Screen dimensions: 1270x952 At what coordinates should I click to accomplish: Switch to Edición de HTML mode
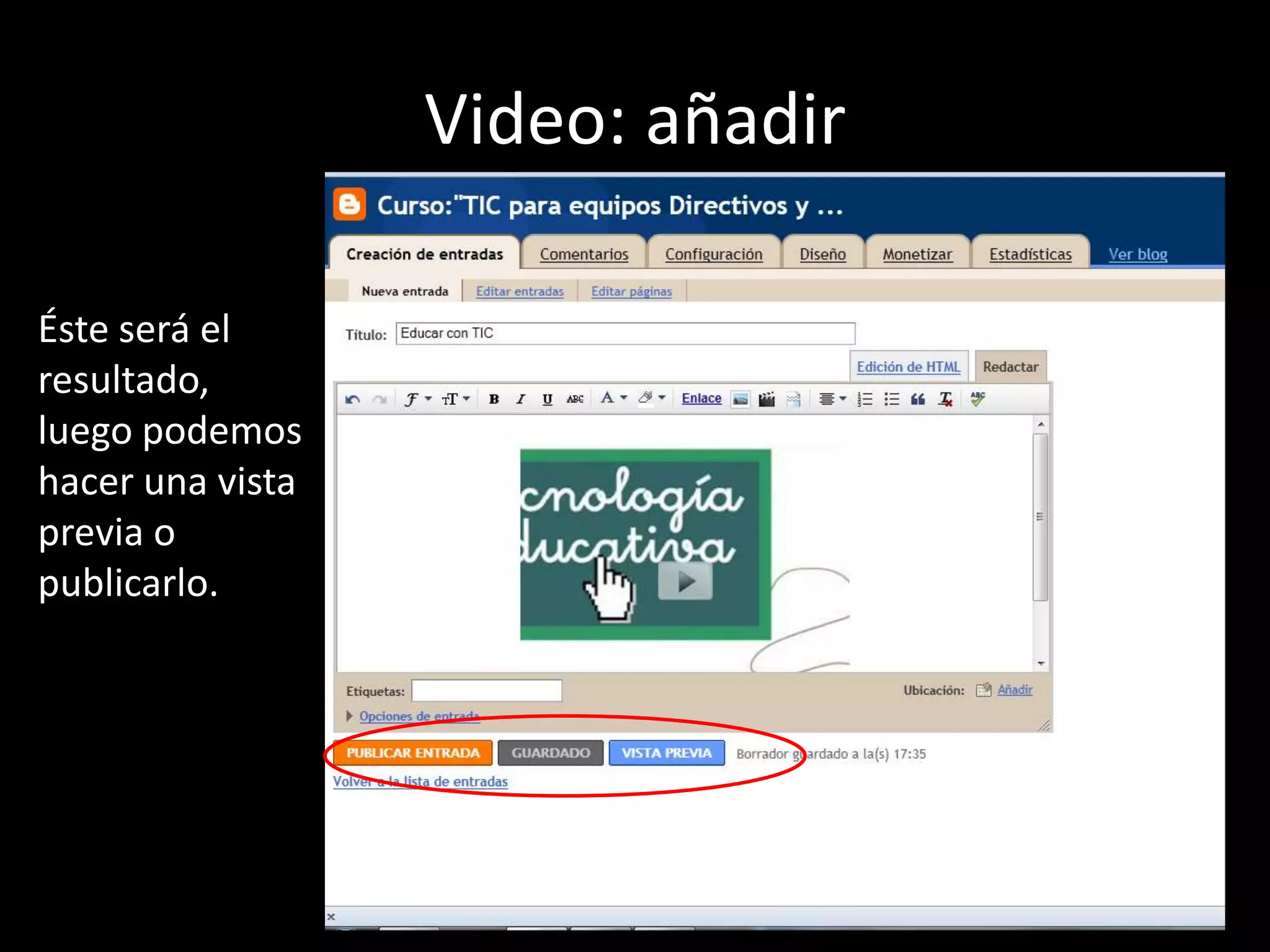[908, 366]
